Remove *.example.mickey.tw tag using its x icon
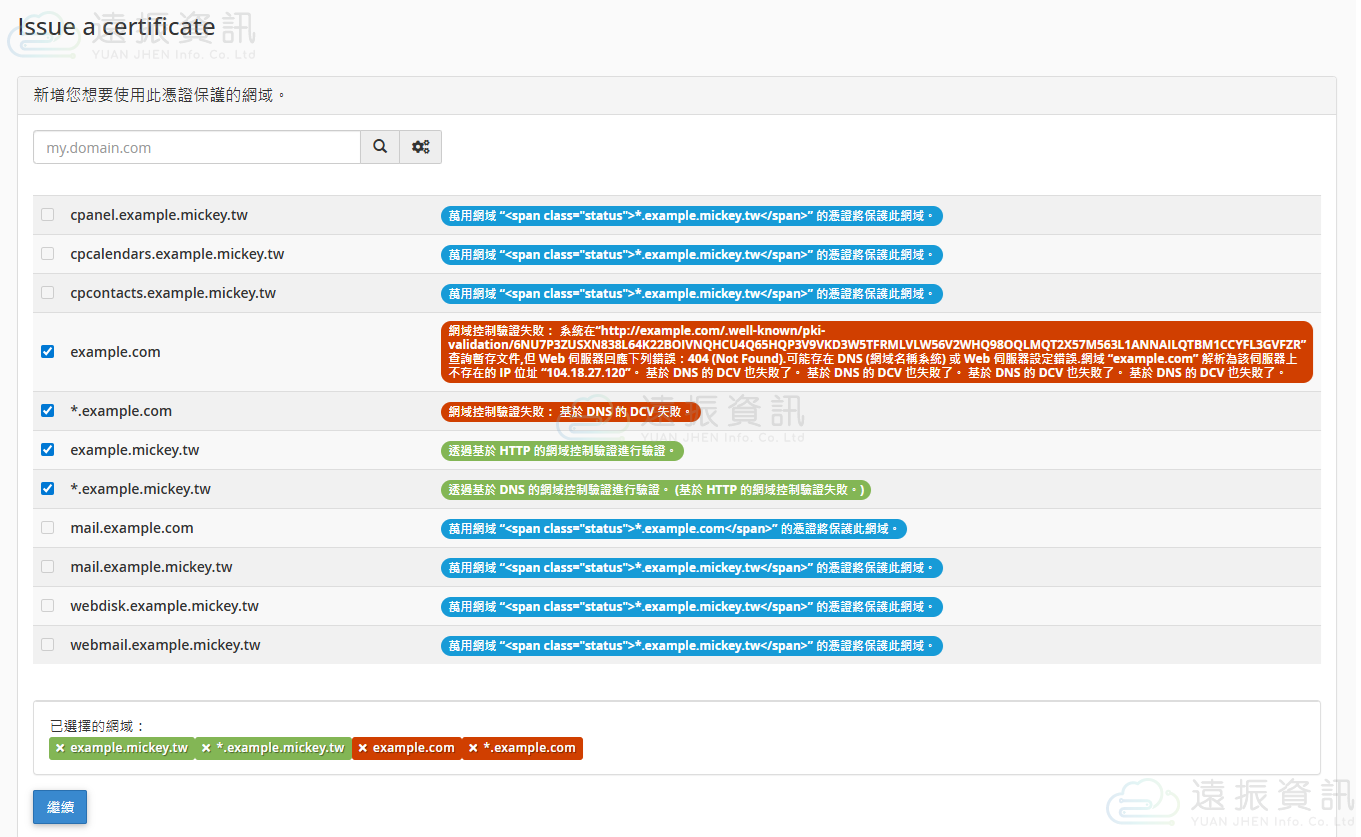 [206, 748]
